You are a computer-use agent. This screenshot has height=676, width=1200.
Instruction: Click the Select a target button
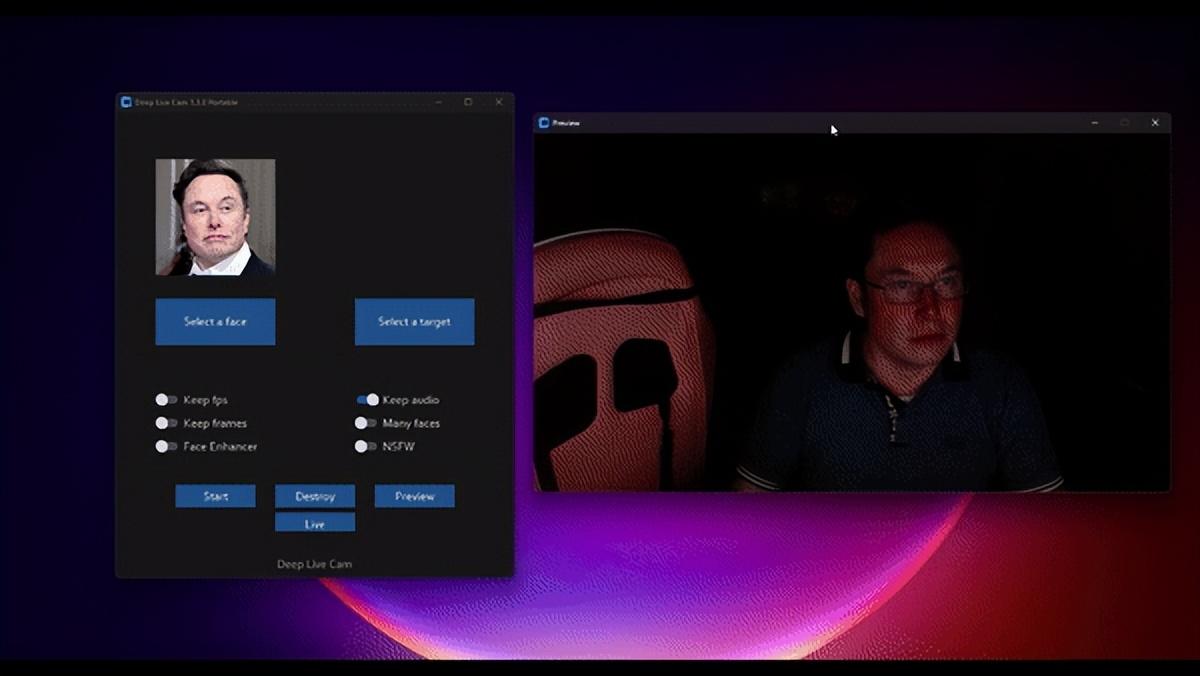(x=414, y=321)
